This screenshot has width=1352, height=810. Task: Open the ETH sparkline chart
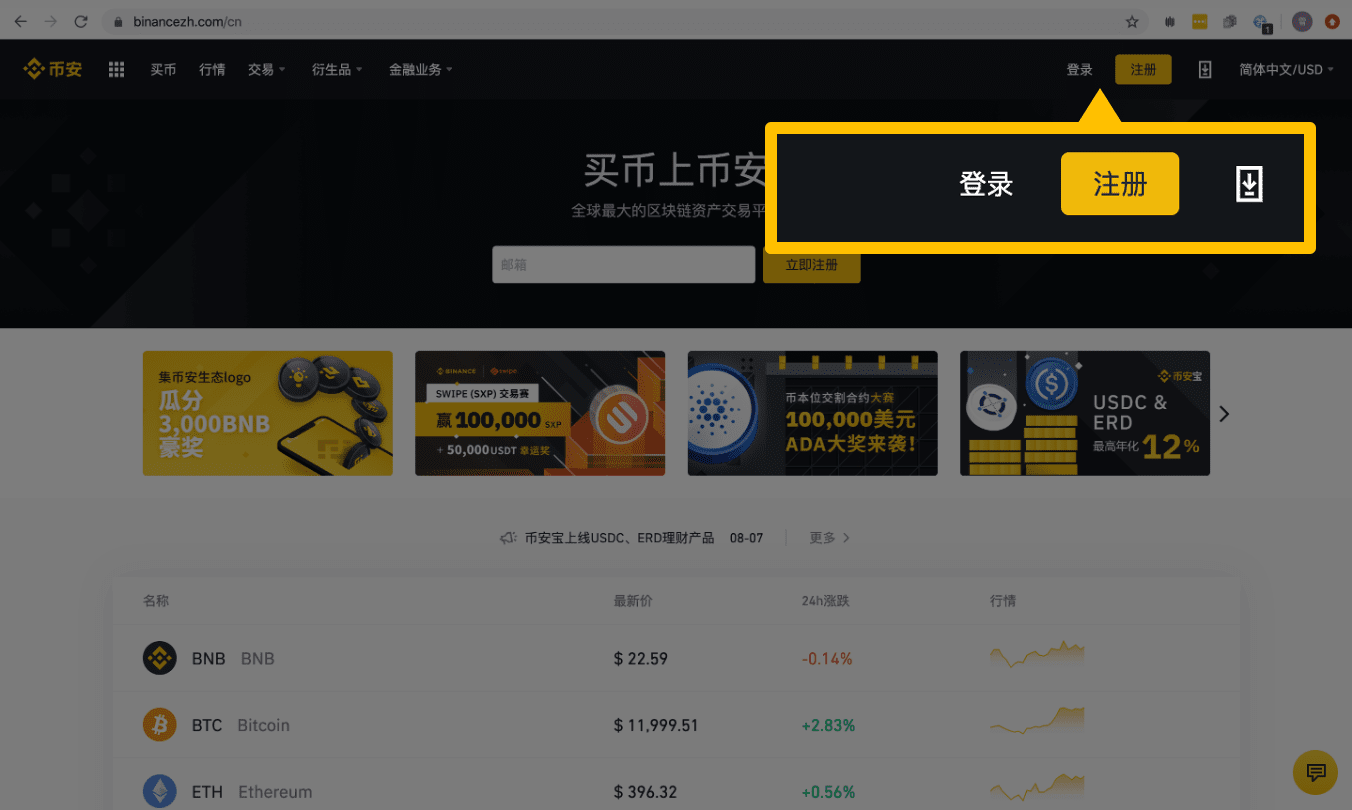[1037, 788]
